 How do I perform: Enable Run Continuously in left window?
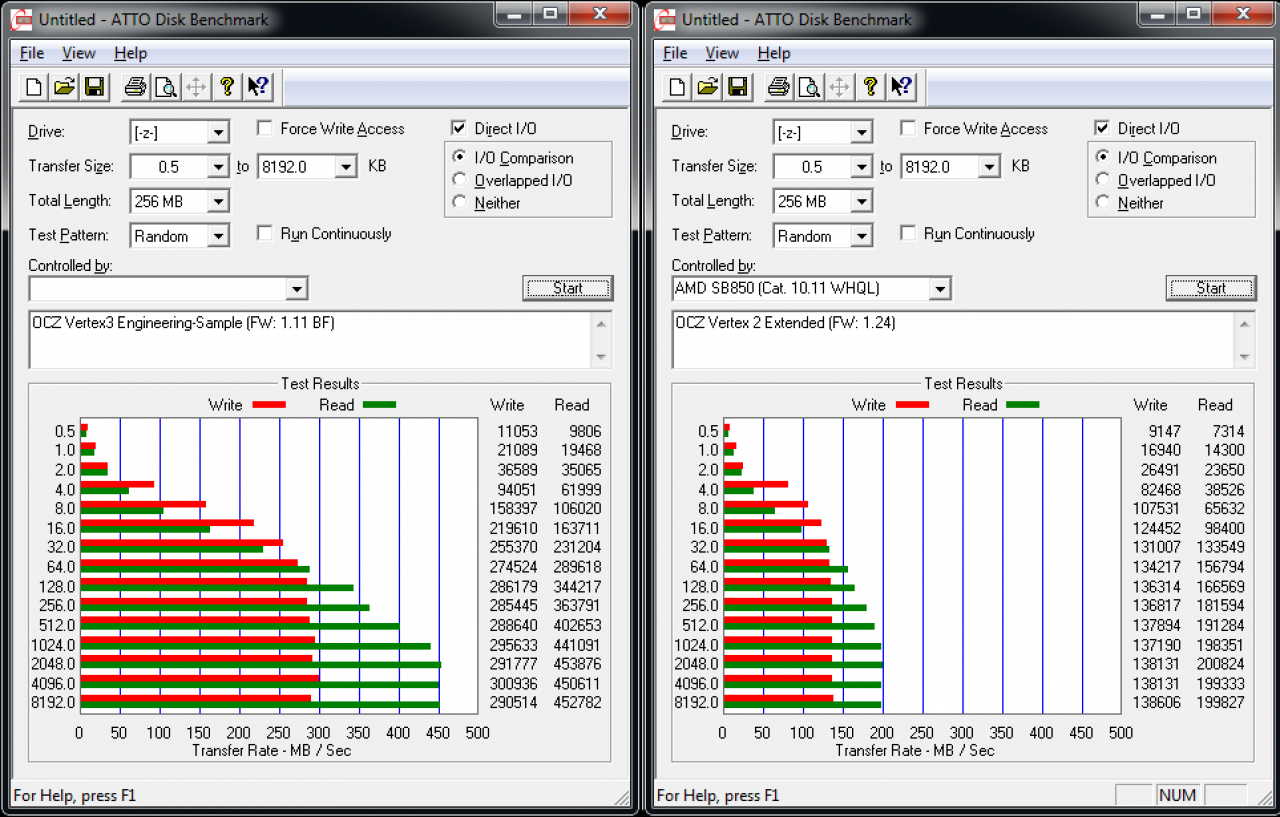click(x=265, y=233)
